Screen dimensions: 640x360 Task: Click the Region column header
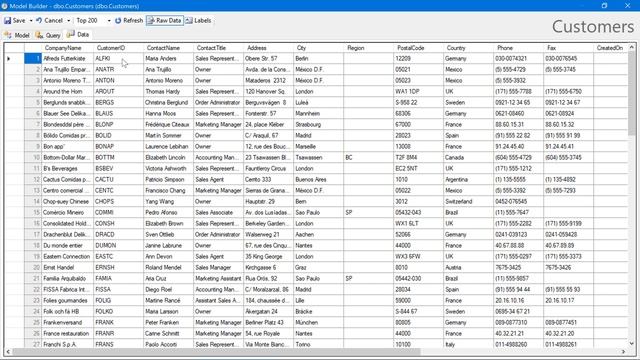[368, 48]
